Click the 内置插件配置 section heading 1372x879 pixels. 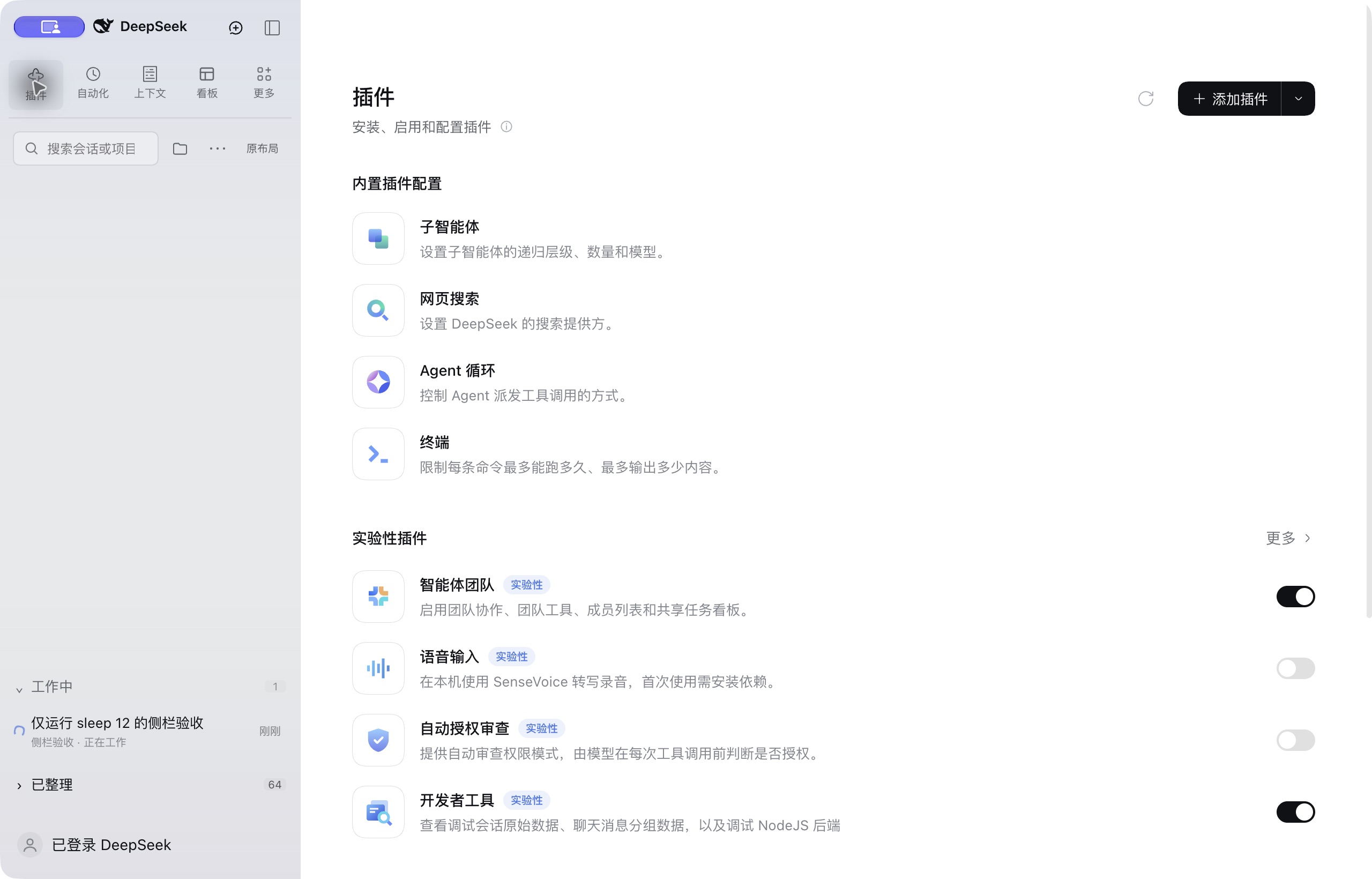(x=397, y=183)
